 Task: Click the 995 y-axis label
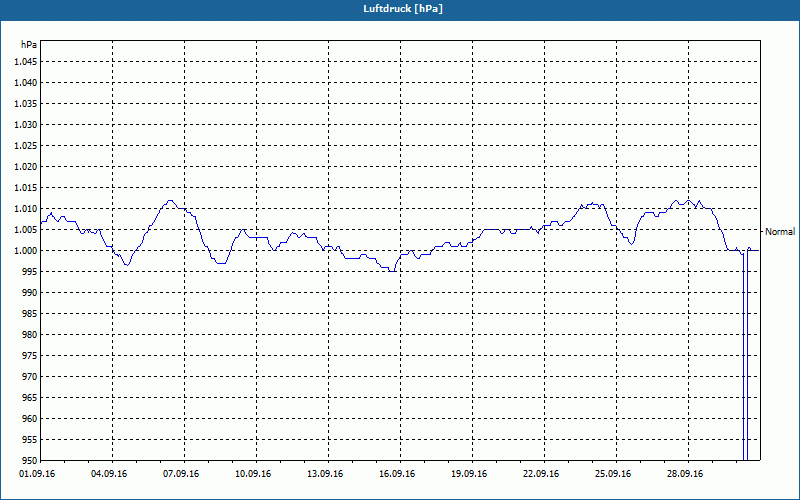[x=30, y=271]
